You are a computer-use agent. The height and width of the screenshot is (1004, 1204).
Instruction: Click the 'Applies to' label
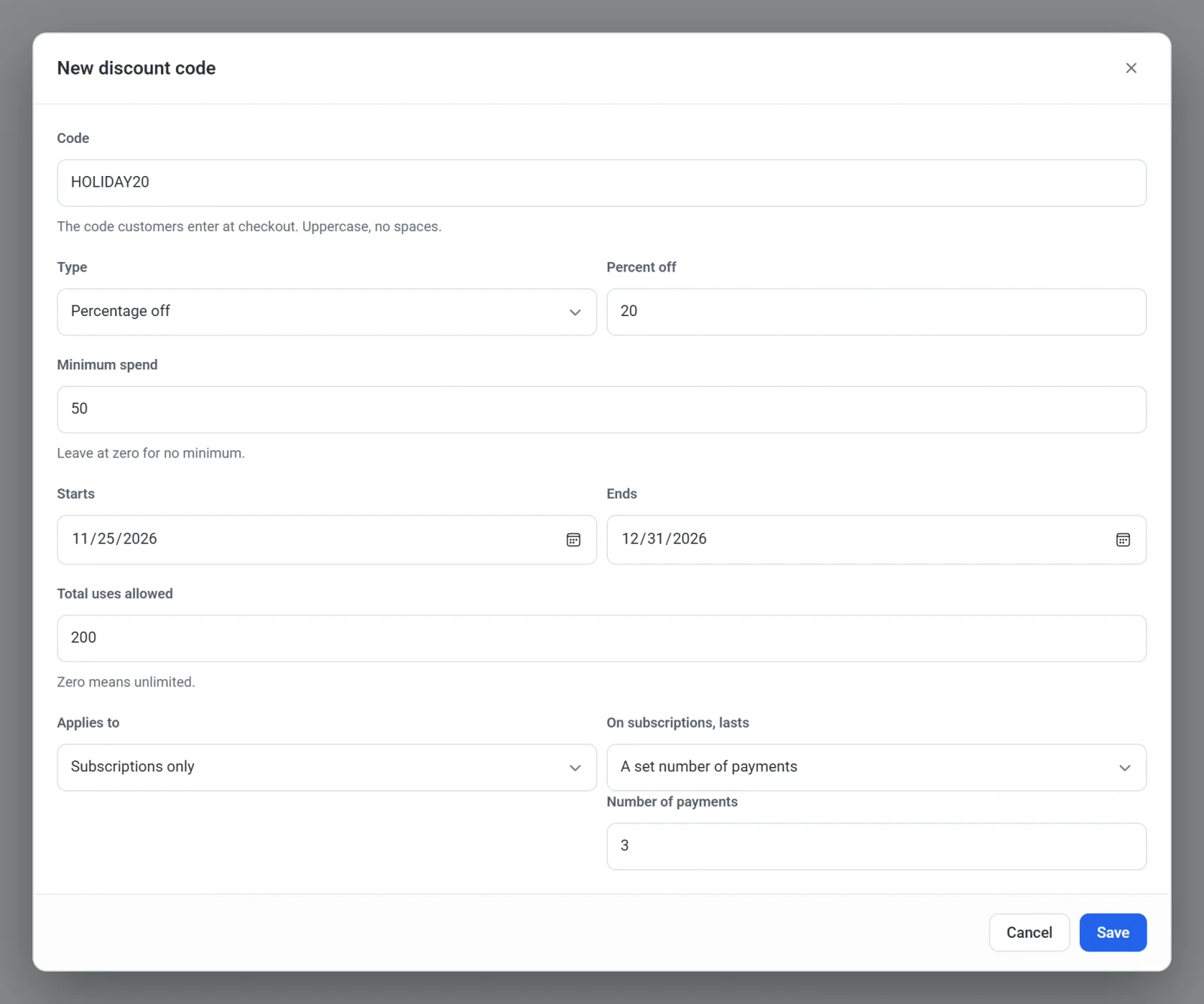[x=88, y=723]
